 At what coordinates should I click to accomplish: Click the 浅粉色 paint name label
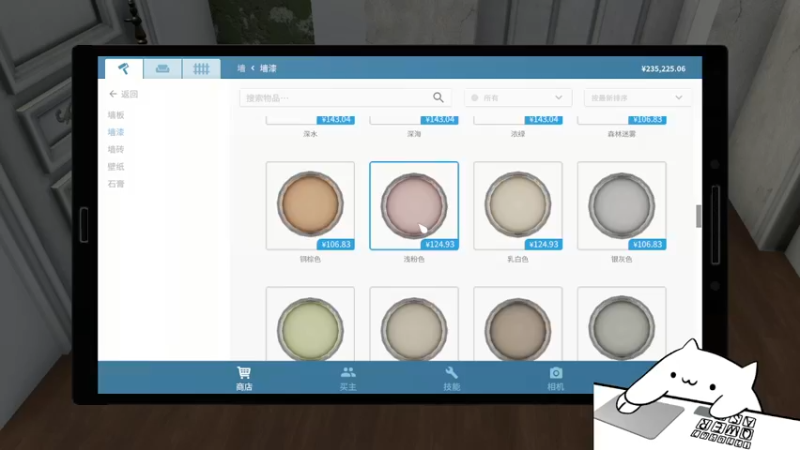coord(414,259)
